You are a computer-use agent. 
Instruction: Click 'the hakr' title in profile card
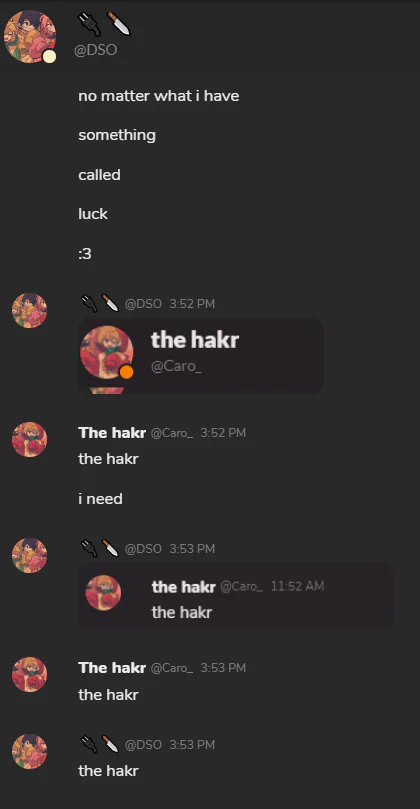[195, 340]
